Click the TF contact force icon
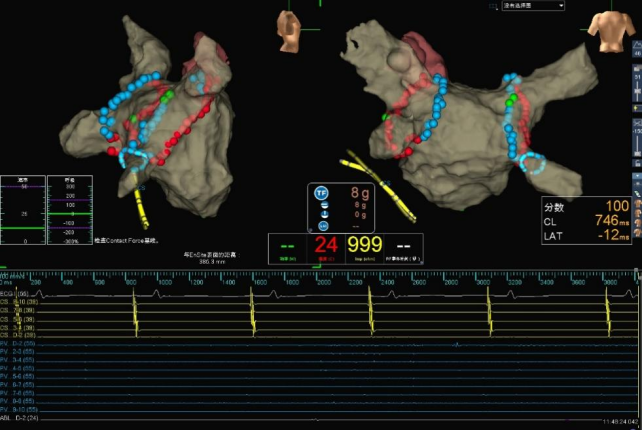This screenshot has height=430, width=642. click(x=321, y=192)
